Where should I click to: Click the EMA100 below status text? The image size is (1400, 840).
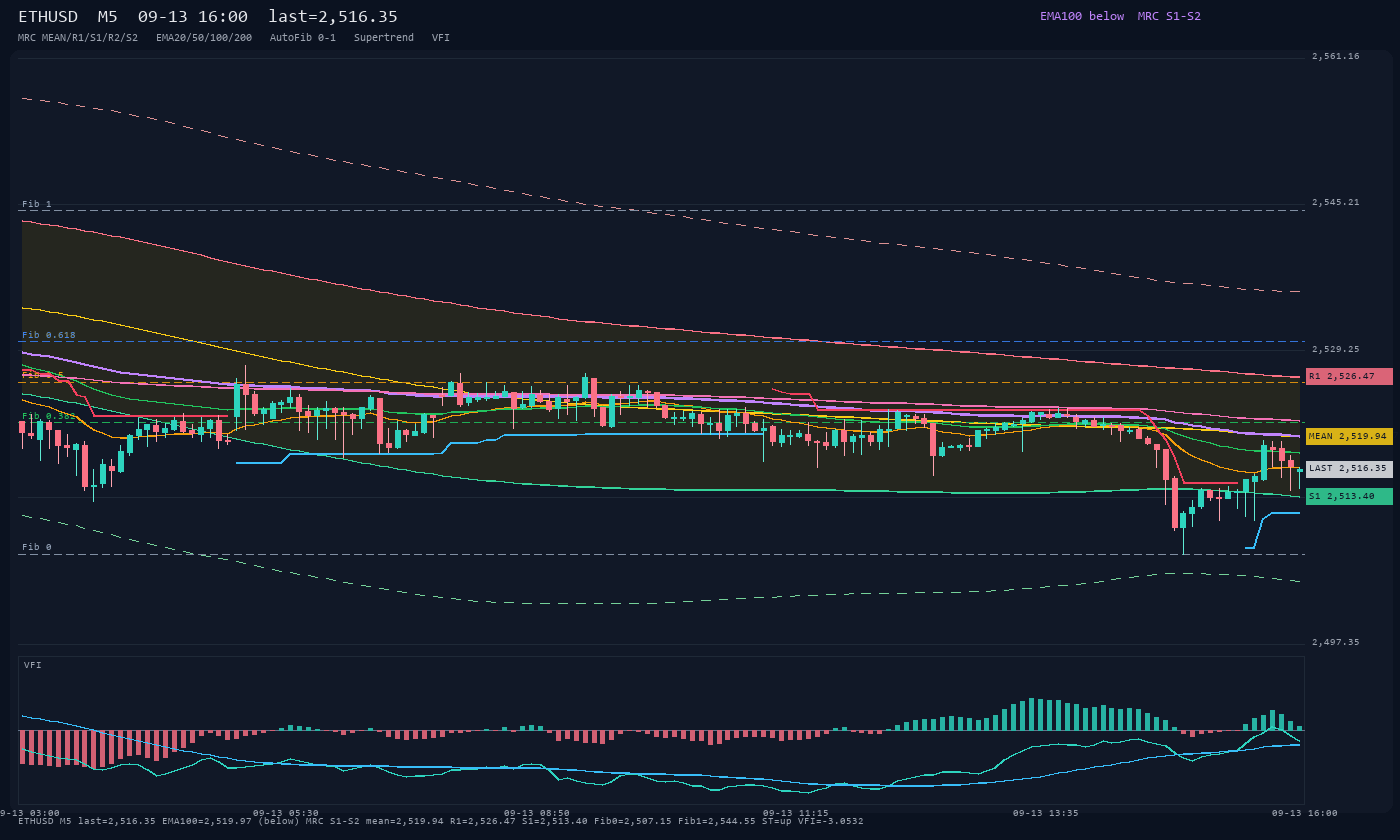1082,16
